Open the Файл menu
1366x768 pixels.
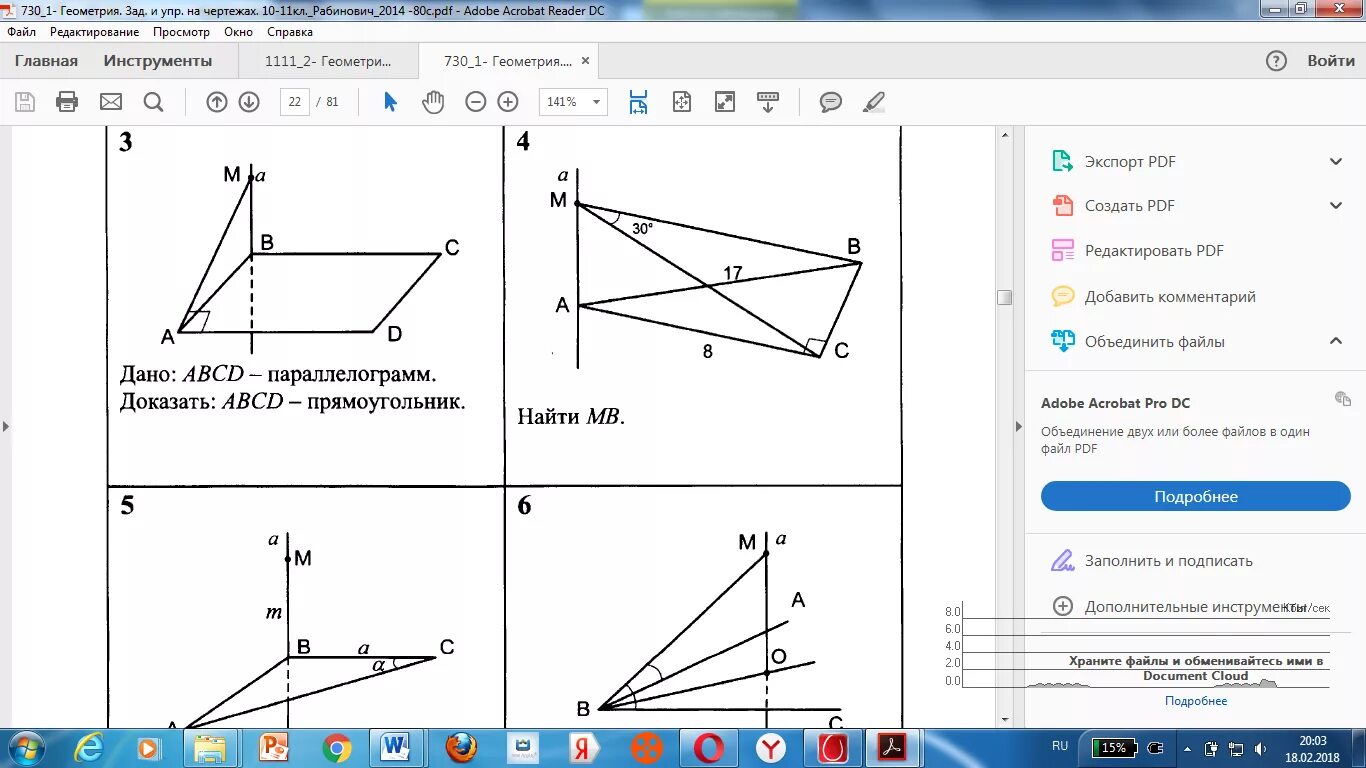pos(21,32)
